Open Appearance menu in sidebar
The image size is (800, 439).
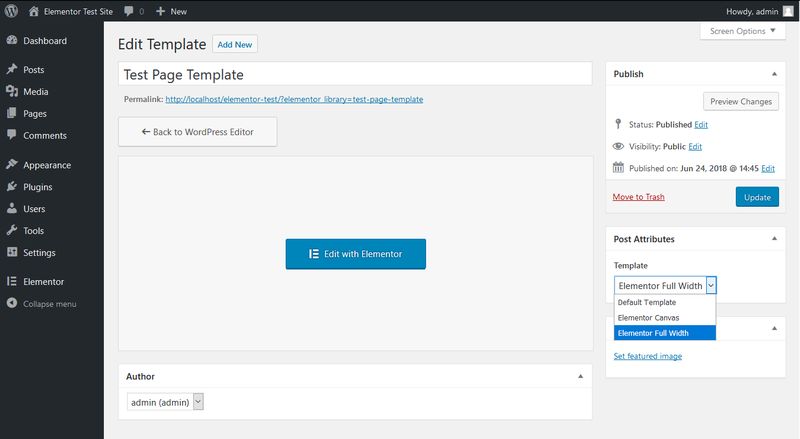pyautogui.click(x=47, y=165)
